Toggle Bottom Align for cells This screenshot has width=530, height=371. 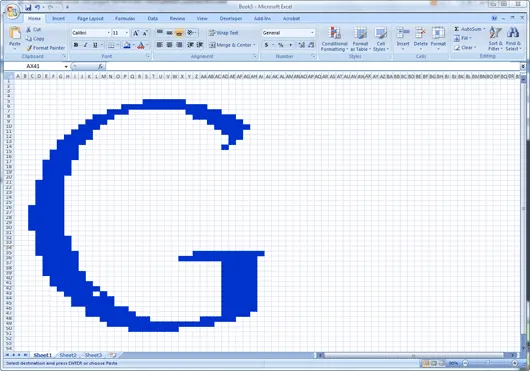click(x=179, y=32)
